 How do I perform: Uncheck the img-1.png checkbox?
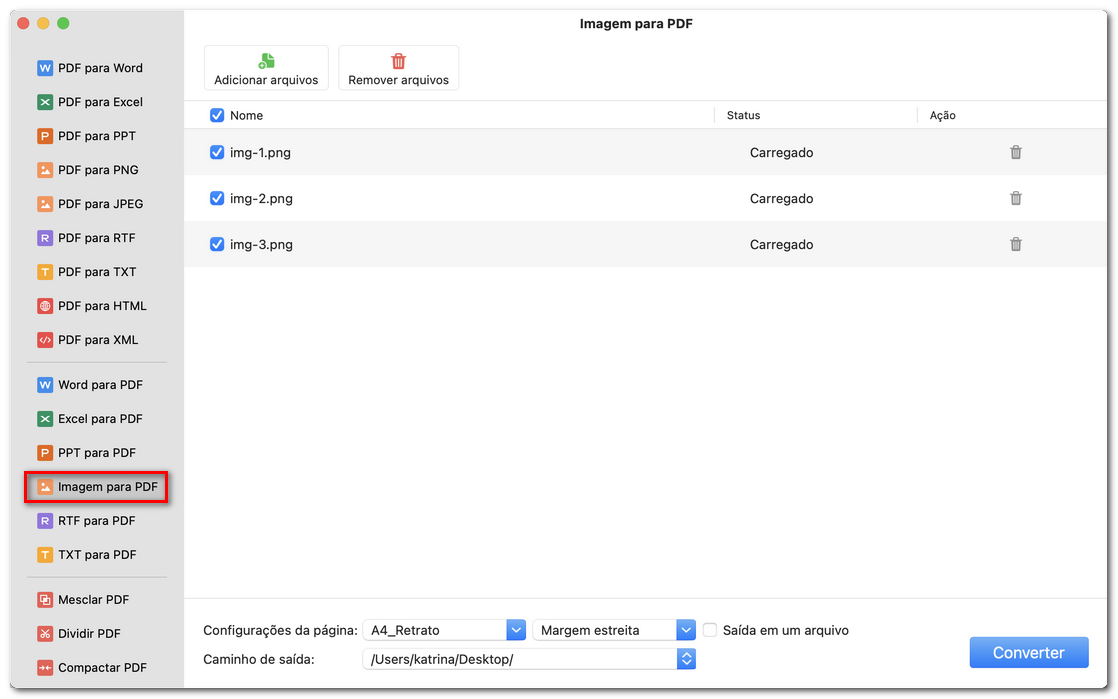pos(217,152)
